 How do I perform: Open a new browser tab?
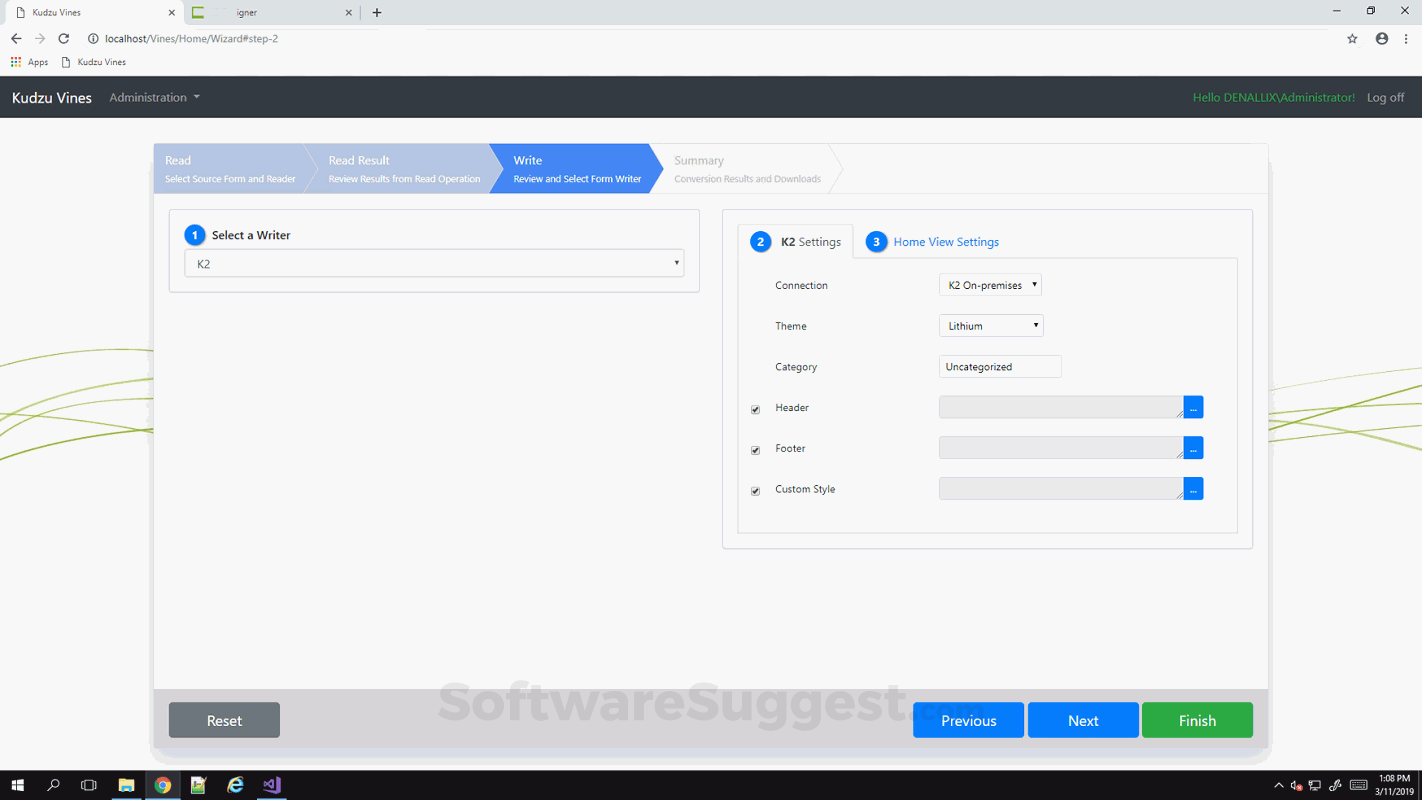tap(377, 13)
